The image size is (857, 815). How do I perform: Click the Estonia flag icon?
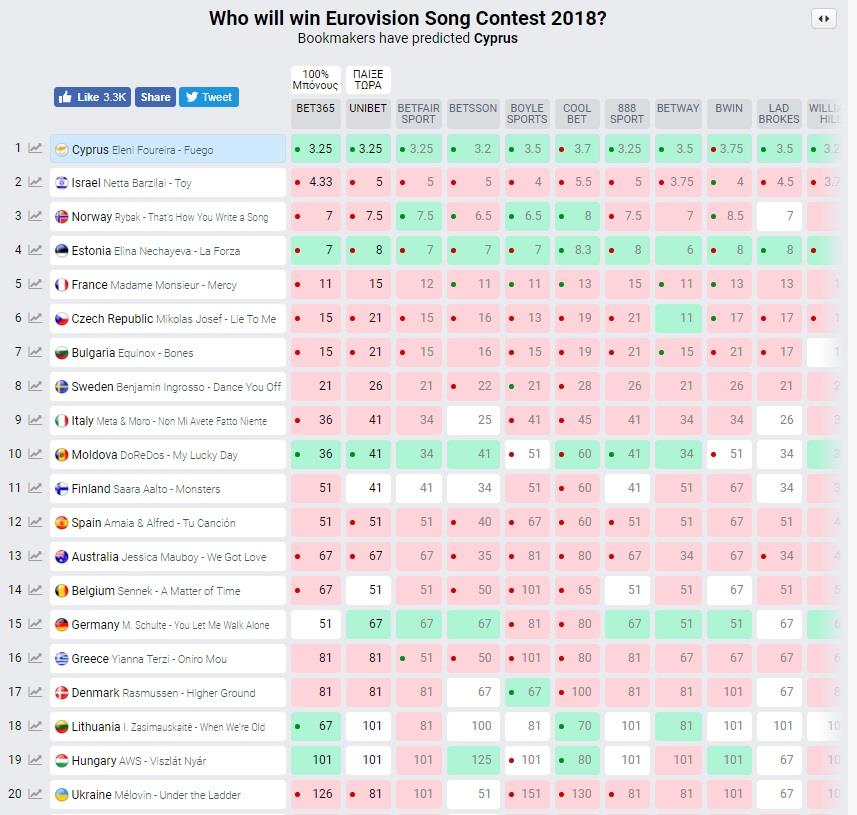click(x=61, y=251)
